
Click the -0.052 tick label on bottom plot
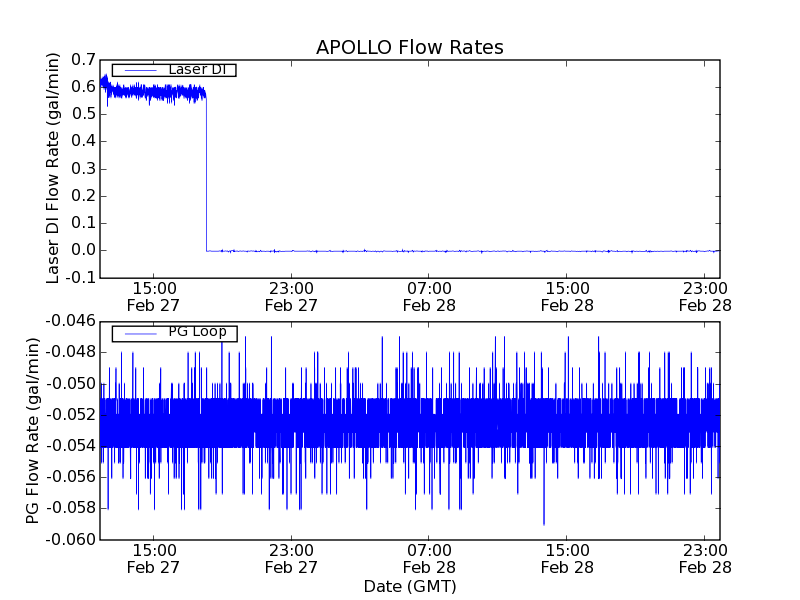(71, 414)
